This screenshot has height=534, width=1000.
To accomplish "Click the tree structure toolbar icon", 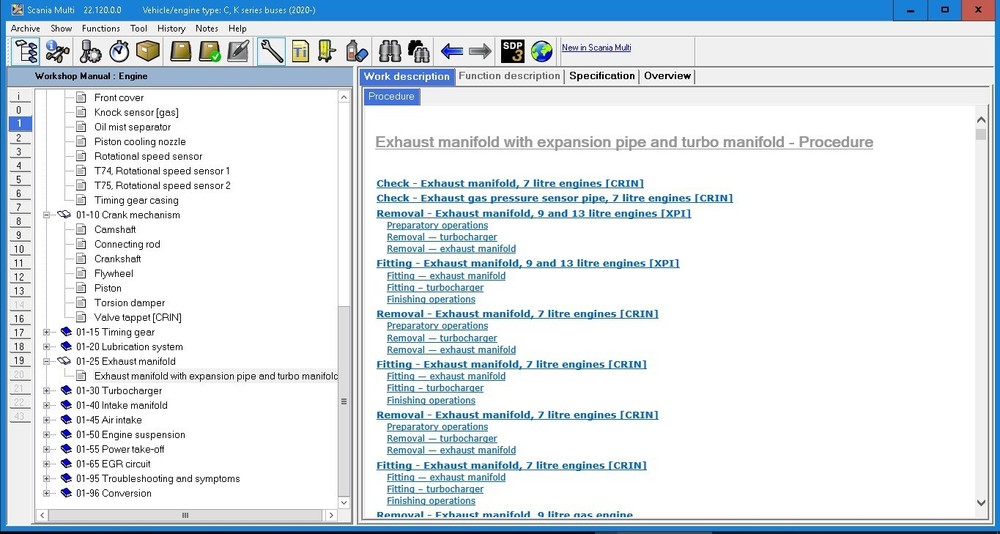I will point(25,51).
